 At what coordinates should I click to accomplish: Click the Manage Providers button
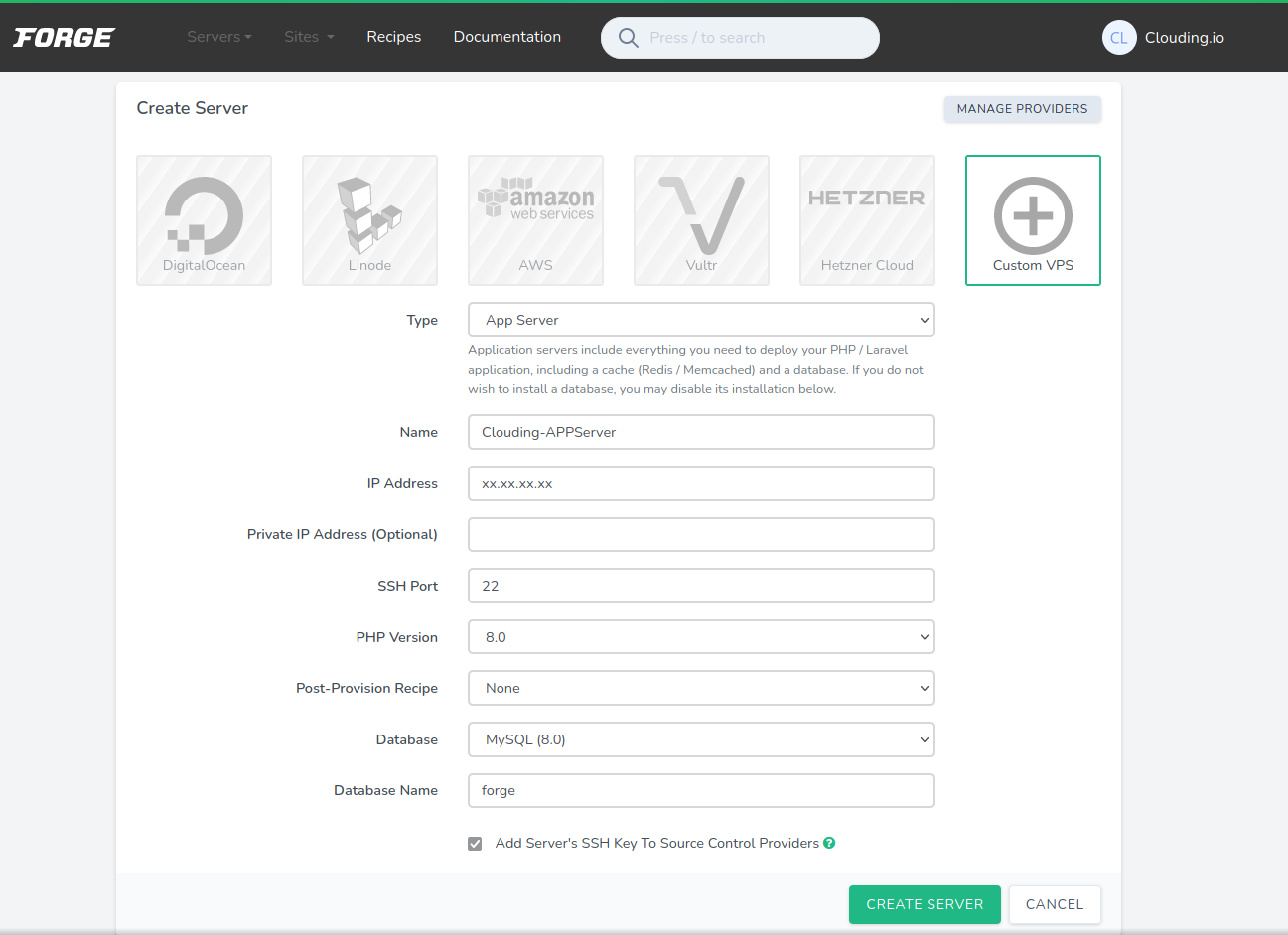point(1022,109)
